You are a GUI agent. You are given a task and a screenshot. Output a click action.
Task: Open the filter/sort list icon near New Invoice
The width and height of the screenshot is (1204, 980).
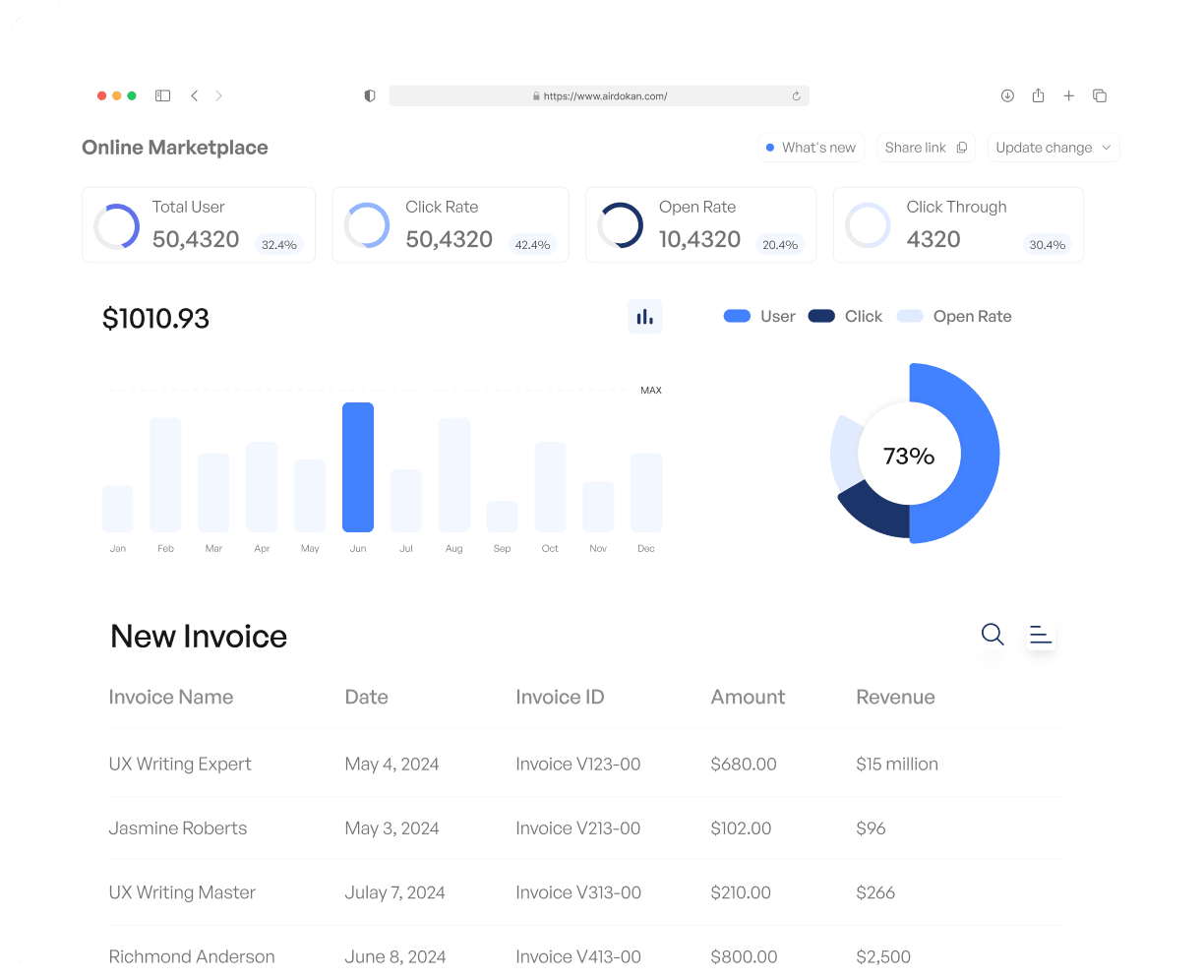tap(1040, 635)
